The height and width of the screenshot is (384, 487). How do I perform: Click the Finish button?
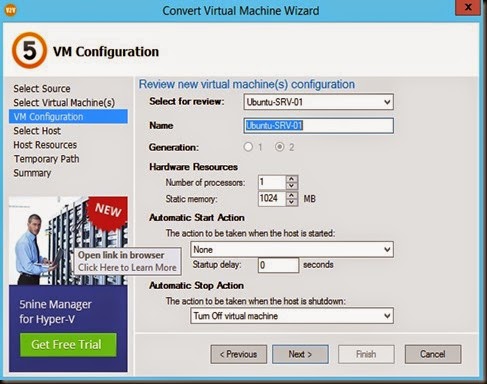tap(366, 354)
